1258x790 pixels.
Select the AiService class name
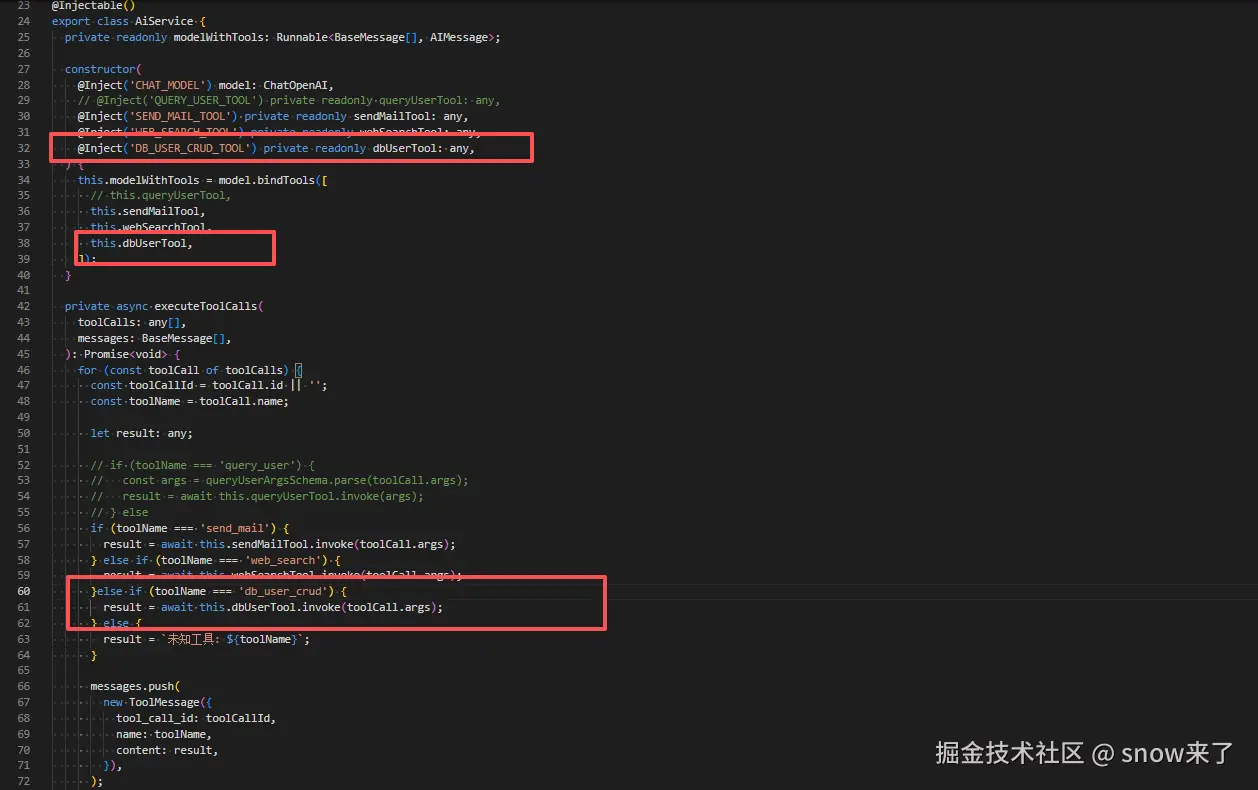(162, 21)
